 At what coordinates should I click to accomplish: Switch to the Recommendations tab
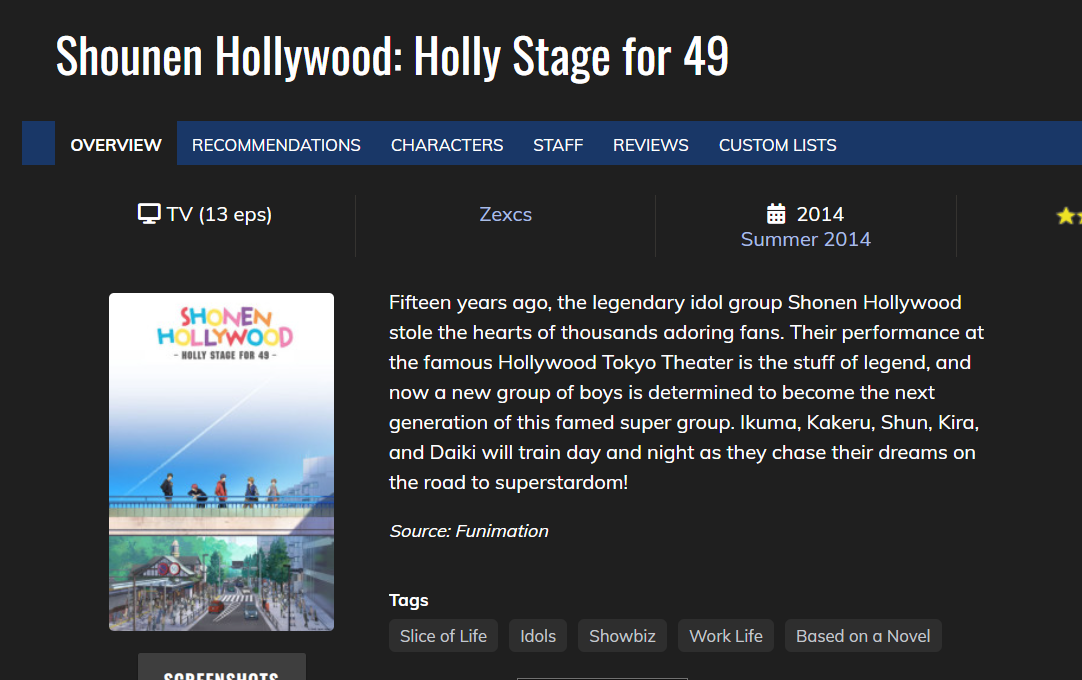point(276,145)
